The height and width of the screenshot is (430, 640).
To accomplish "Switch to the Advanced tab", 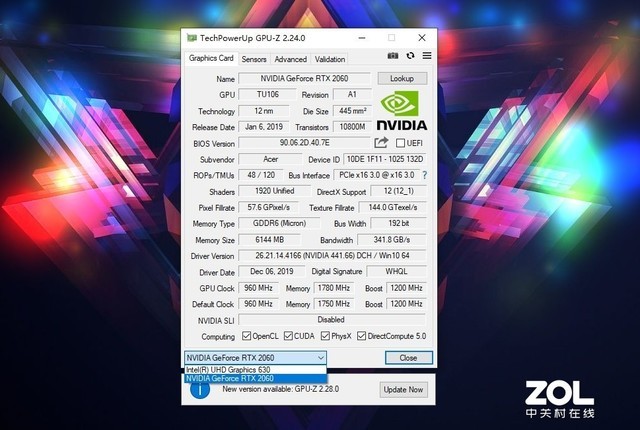I will click(x=290, y=60).
